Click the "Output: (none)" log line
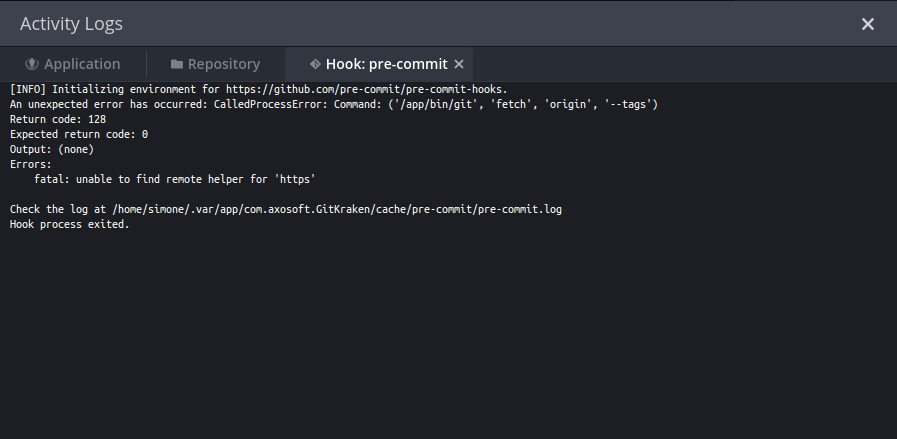897x439 pixels. (x=52, y=149)
